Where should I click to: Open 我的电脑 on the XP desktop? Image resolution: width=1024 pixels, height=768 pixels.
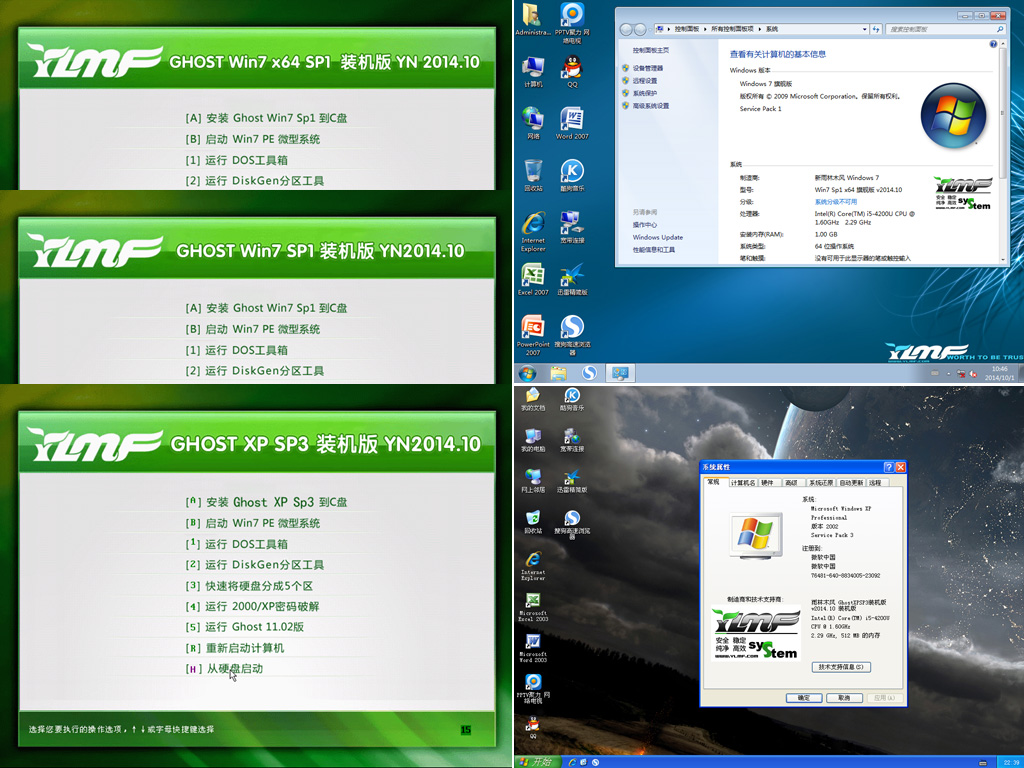coord(533,440)
